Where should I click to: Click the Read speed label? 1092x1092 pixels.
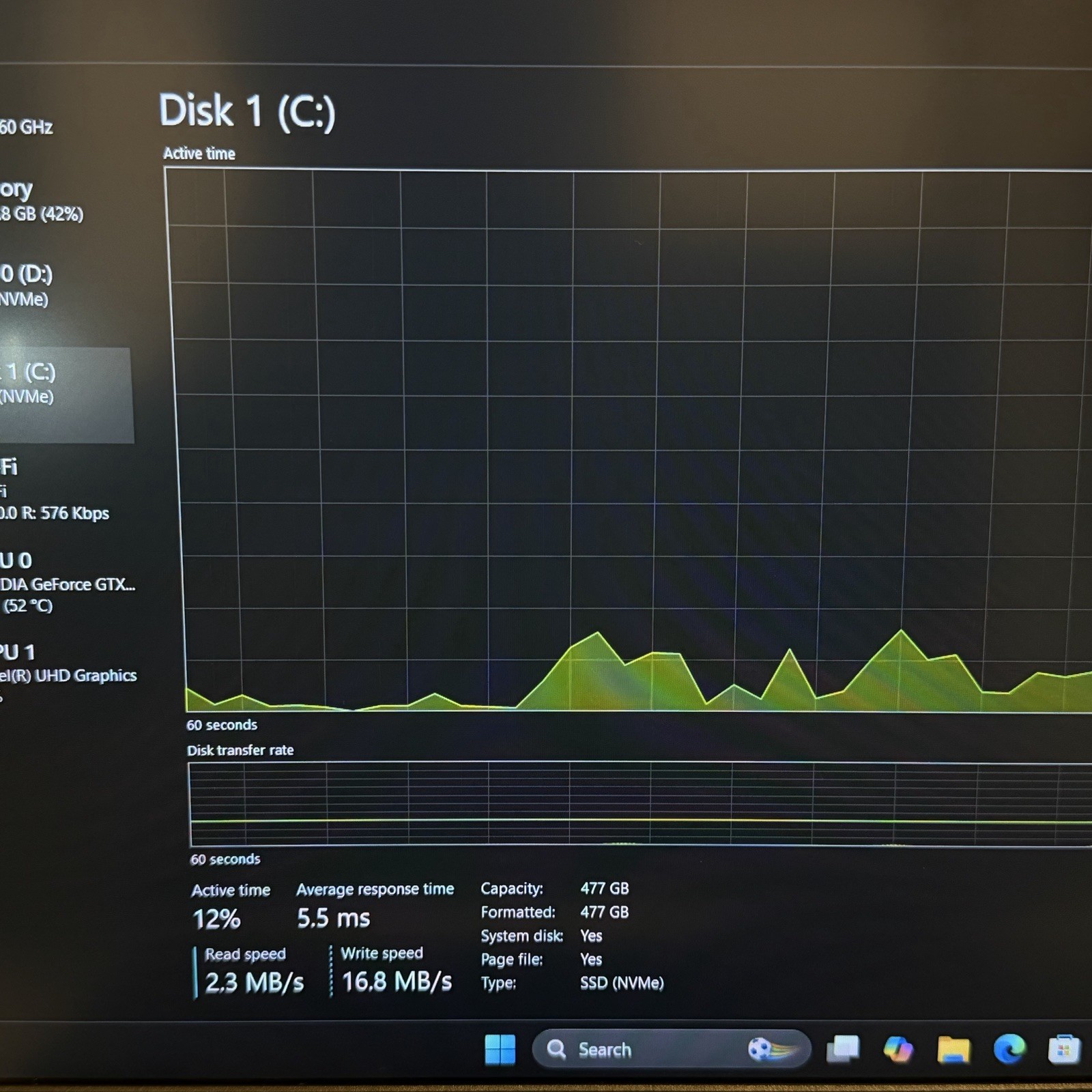tap(245, 954)
